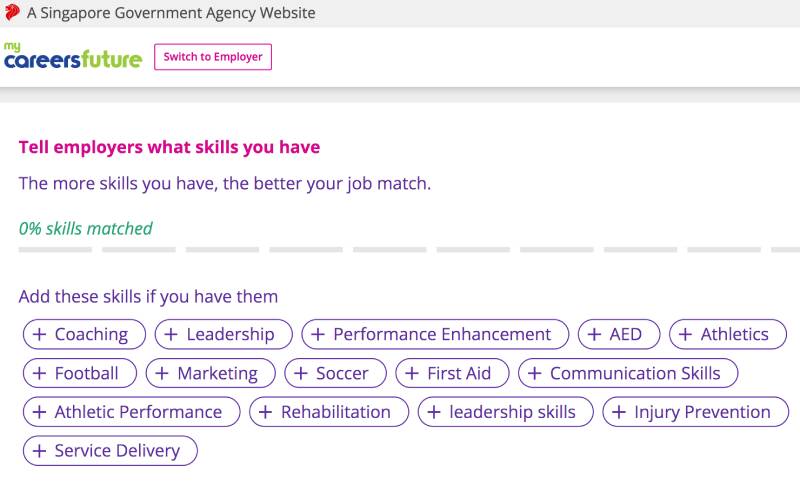Click the Switch to Employer button

213,57
